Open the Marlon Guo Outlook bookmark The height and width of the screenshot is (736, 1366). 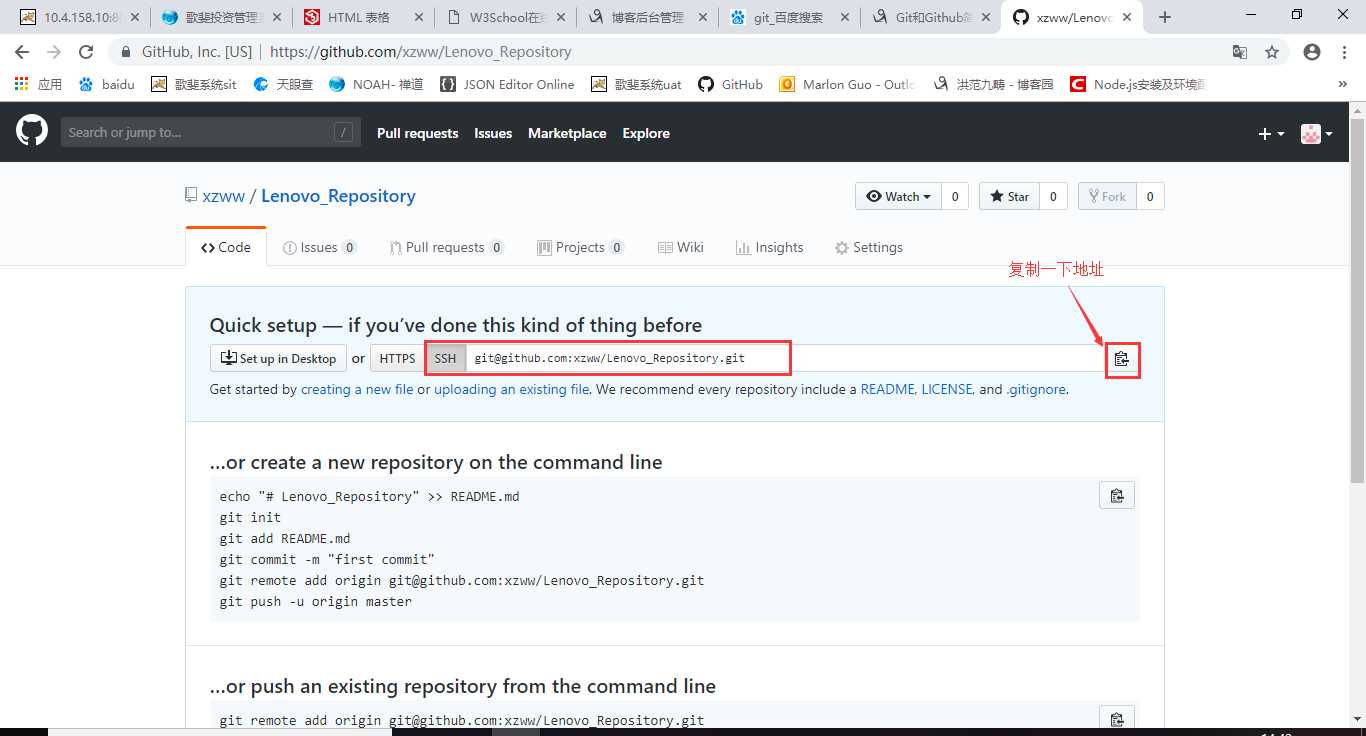click(847, 84)
